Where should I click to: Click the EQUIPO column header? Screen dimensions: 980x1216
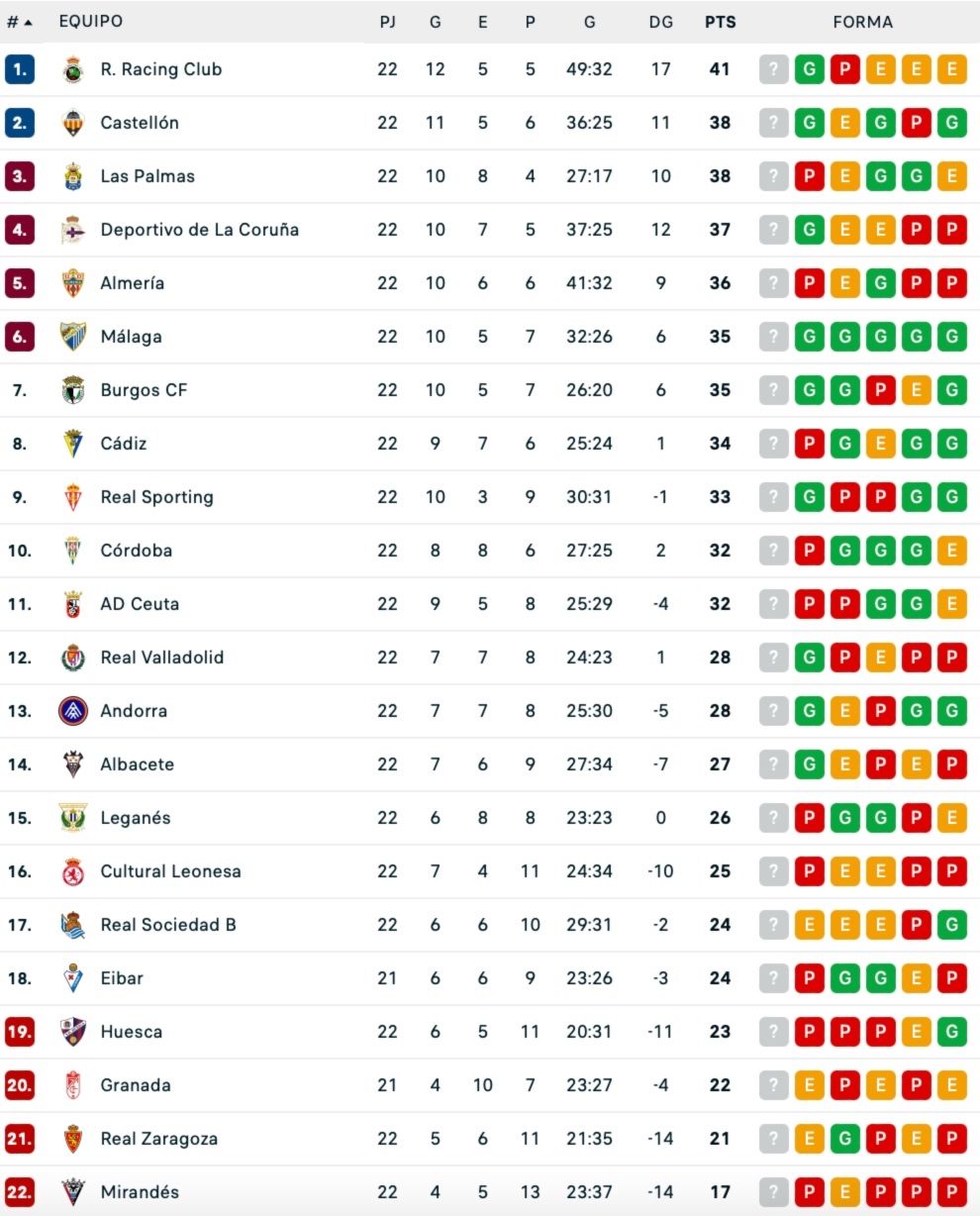(89, 21)
